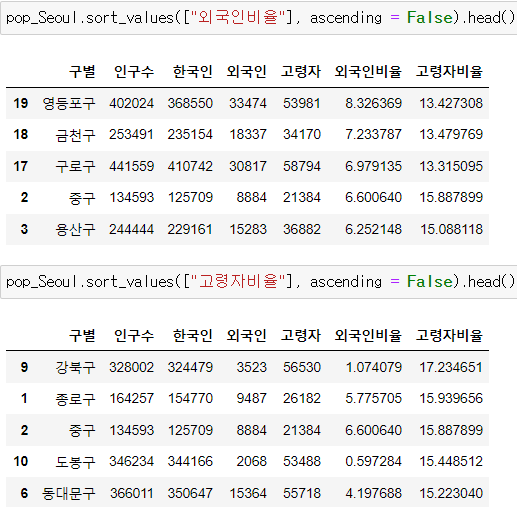This screenshot has height=507, width=517.
Task: Select the 강북구 cell in second table
Action: click(75, 367)
